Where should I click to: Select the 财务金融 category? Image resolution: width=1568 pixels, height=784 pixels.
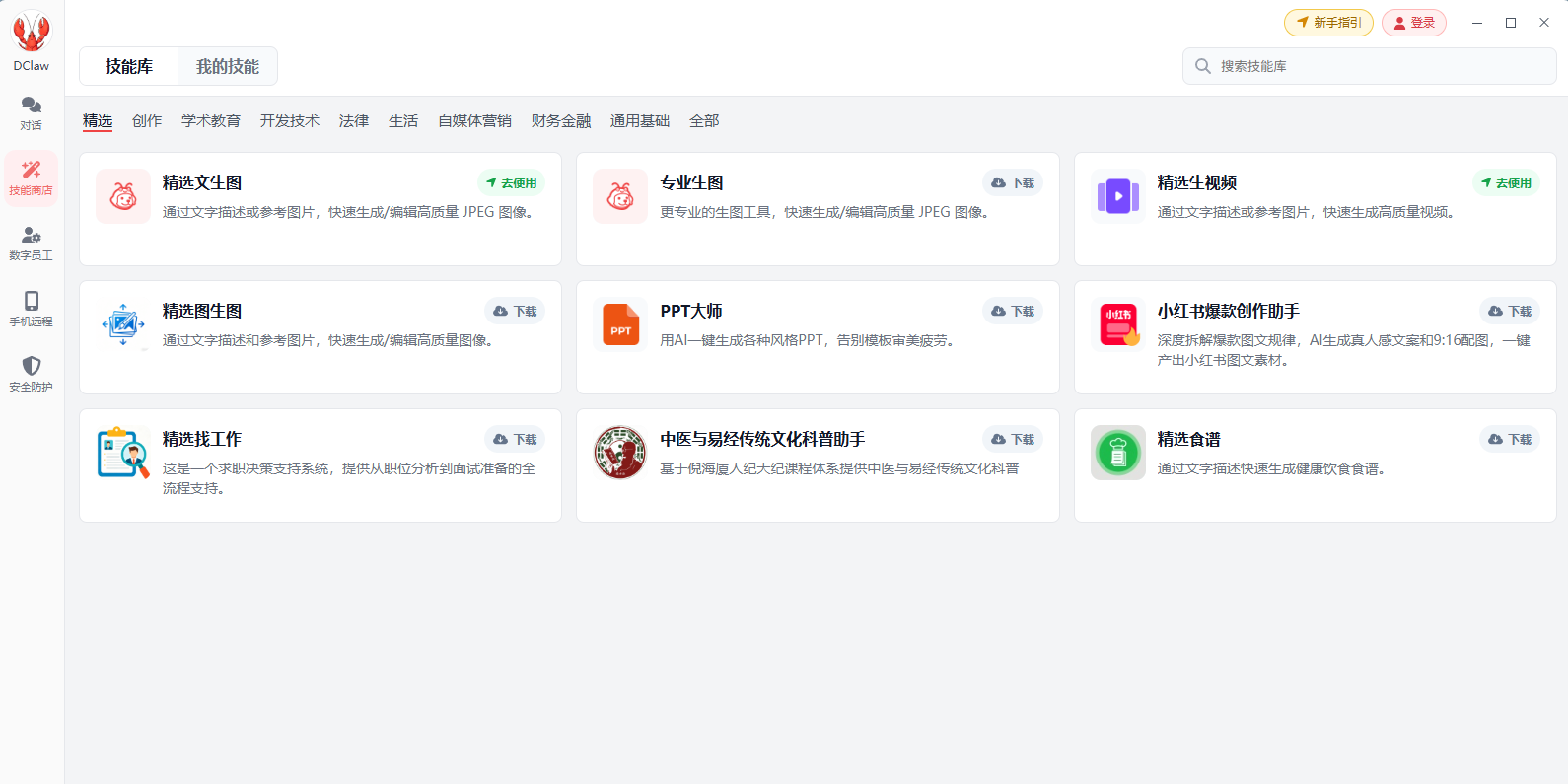tap(561, 120)
